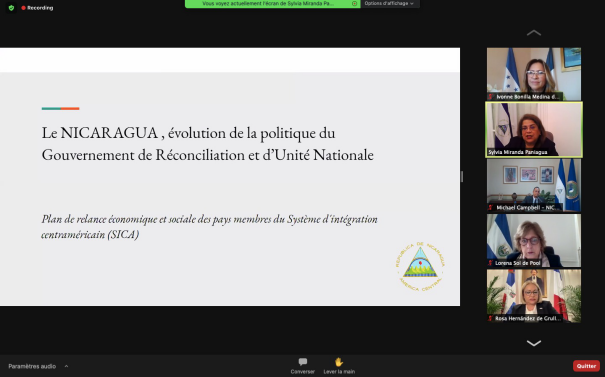Click the slide subtitle 'Plan de relance économique et sociale des pays membres du Système d’intégration'
Screen dimensions: 605x377
point(210,219)
